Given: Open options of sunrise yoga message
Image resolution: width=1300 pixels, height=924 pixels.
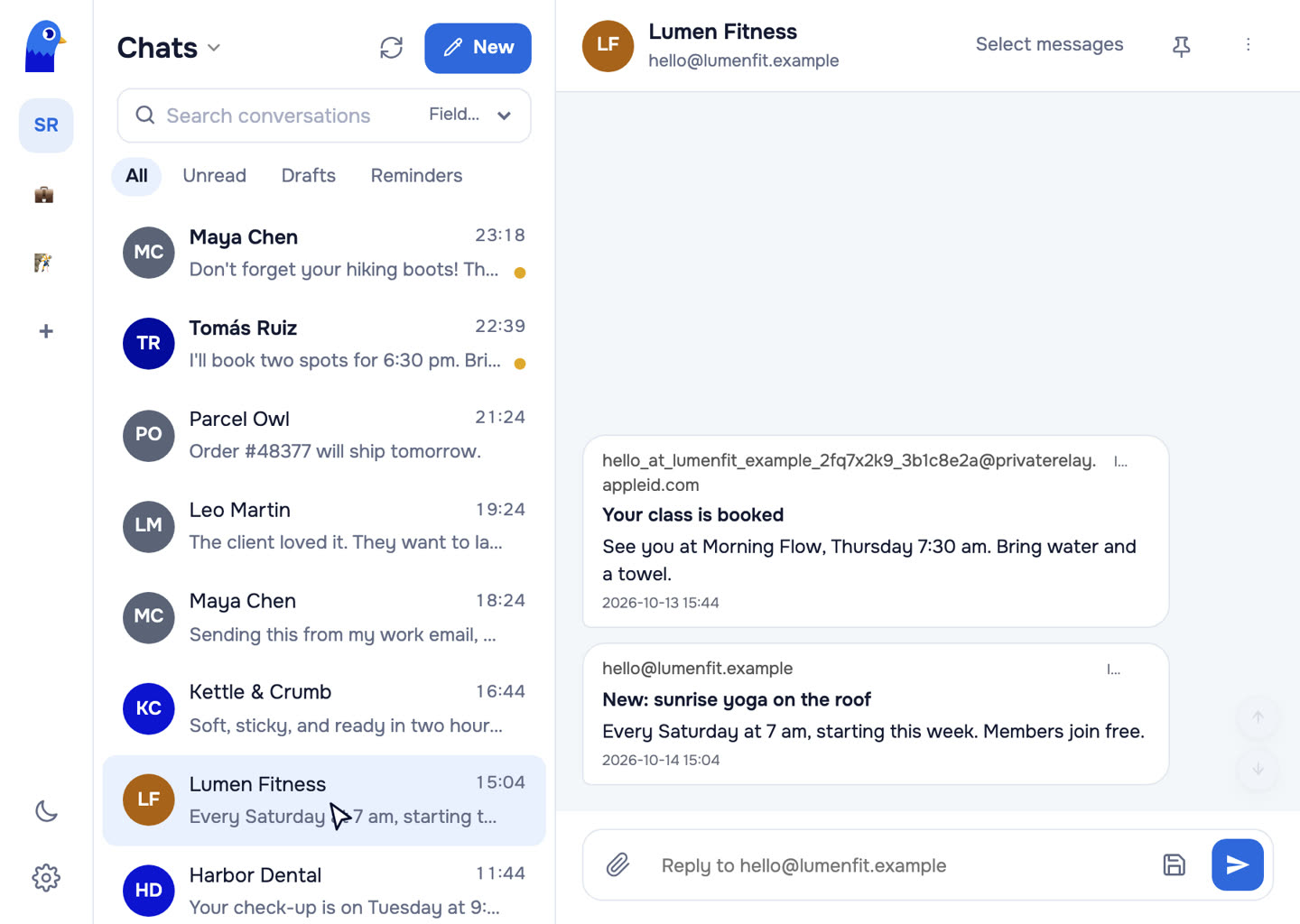Looking at the screenshot, I should click(x=1114, y=670).
